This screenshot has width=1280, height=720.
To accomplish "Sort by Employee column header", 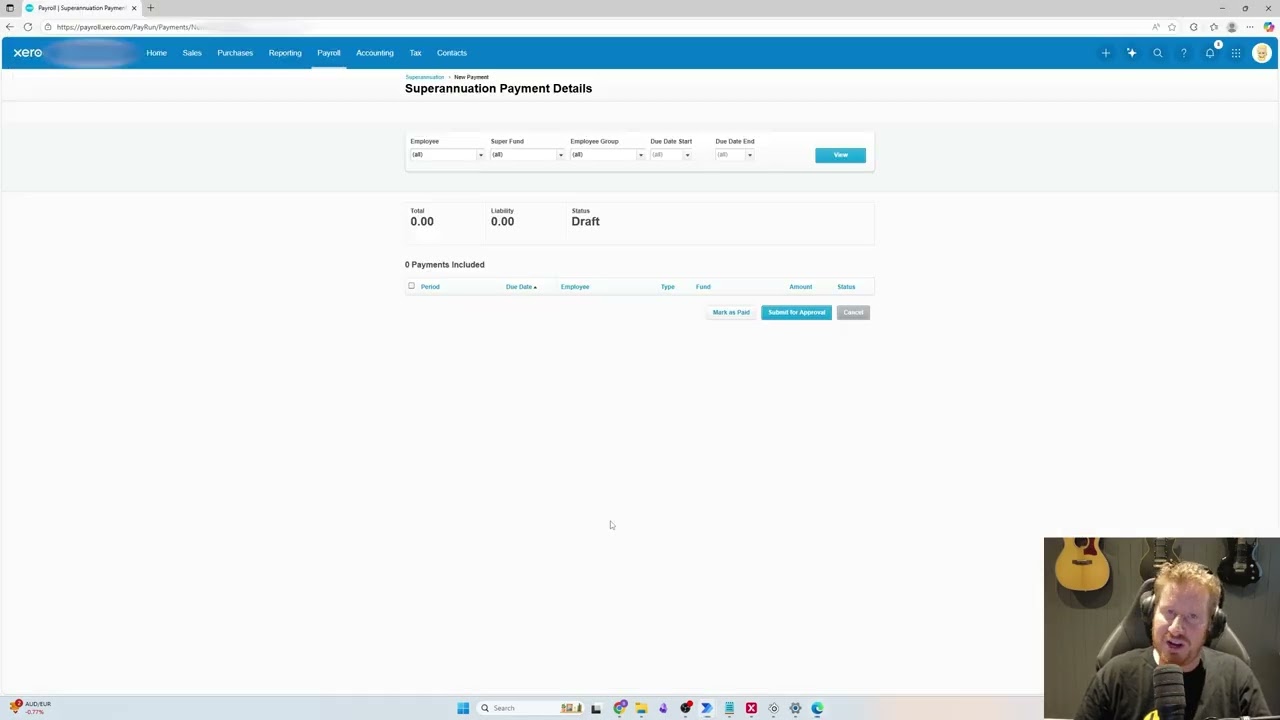I will coord(575,287).
